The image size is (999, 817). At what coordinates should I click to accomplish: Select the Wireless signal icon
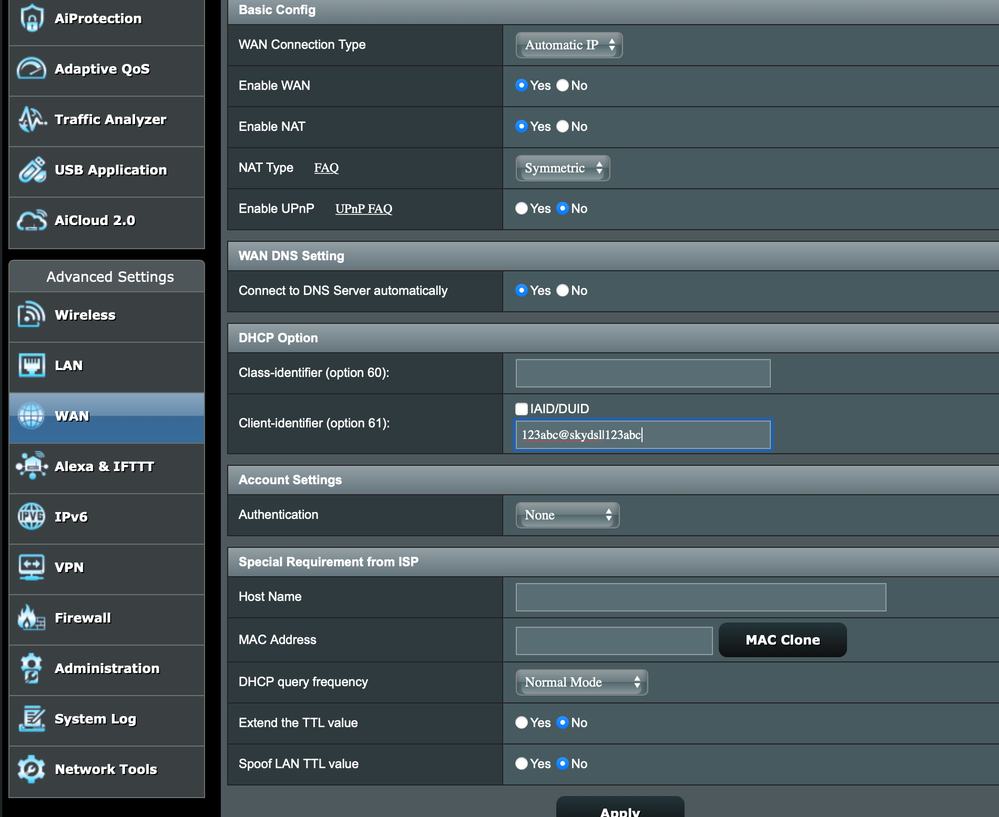click(x=32, y=315)
